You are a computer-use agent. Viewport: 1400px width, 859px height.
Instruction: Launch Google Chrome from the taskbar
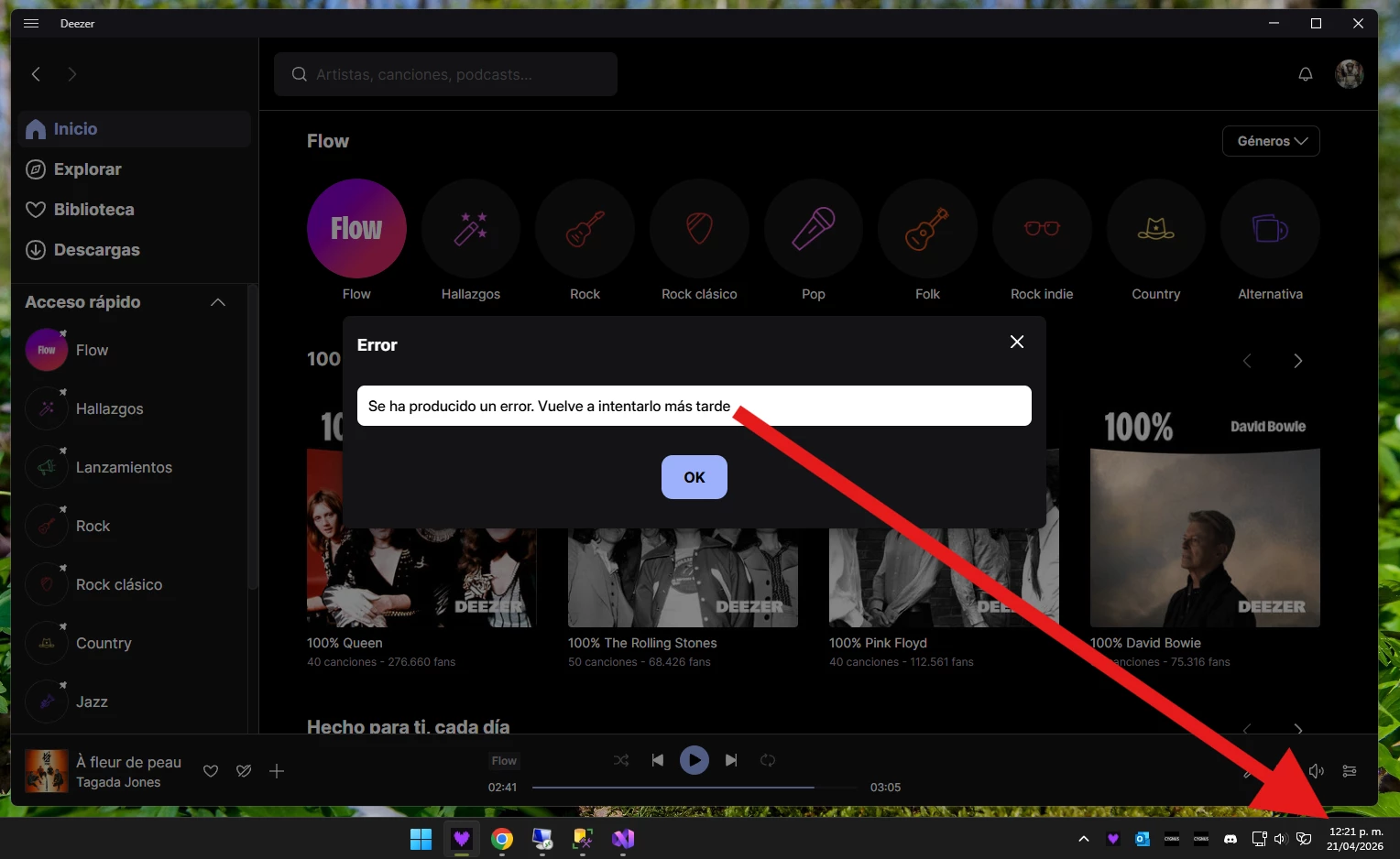coord(502,839)
